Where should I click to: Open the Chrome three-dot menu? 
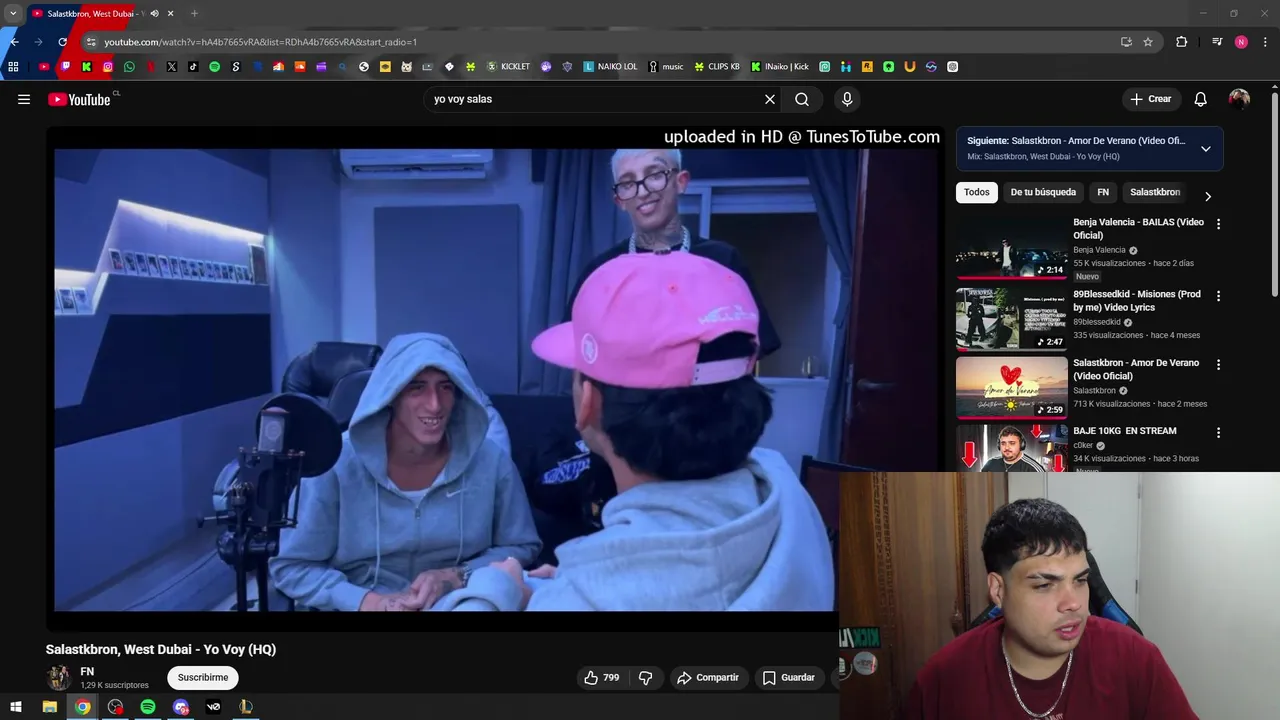click(x=1266, y=42)
